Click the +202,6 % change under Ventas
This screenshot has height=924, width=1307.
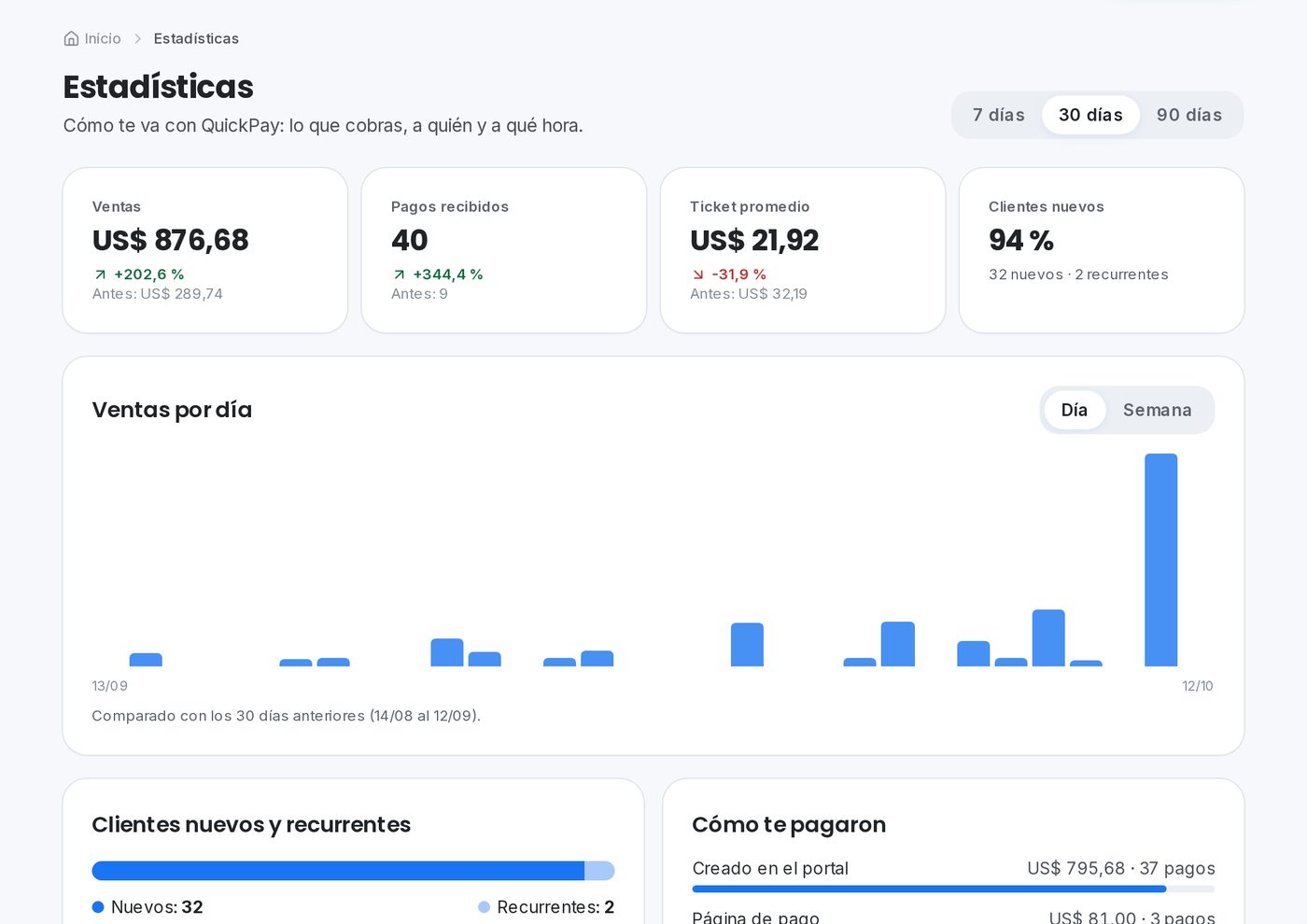149,274
